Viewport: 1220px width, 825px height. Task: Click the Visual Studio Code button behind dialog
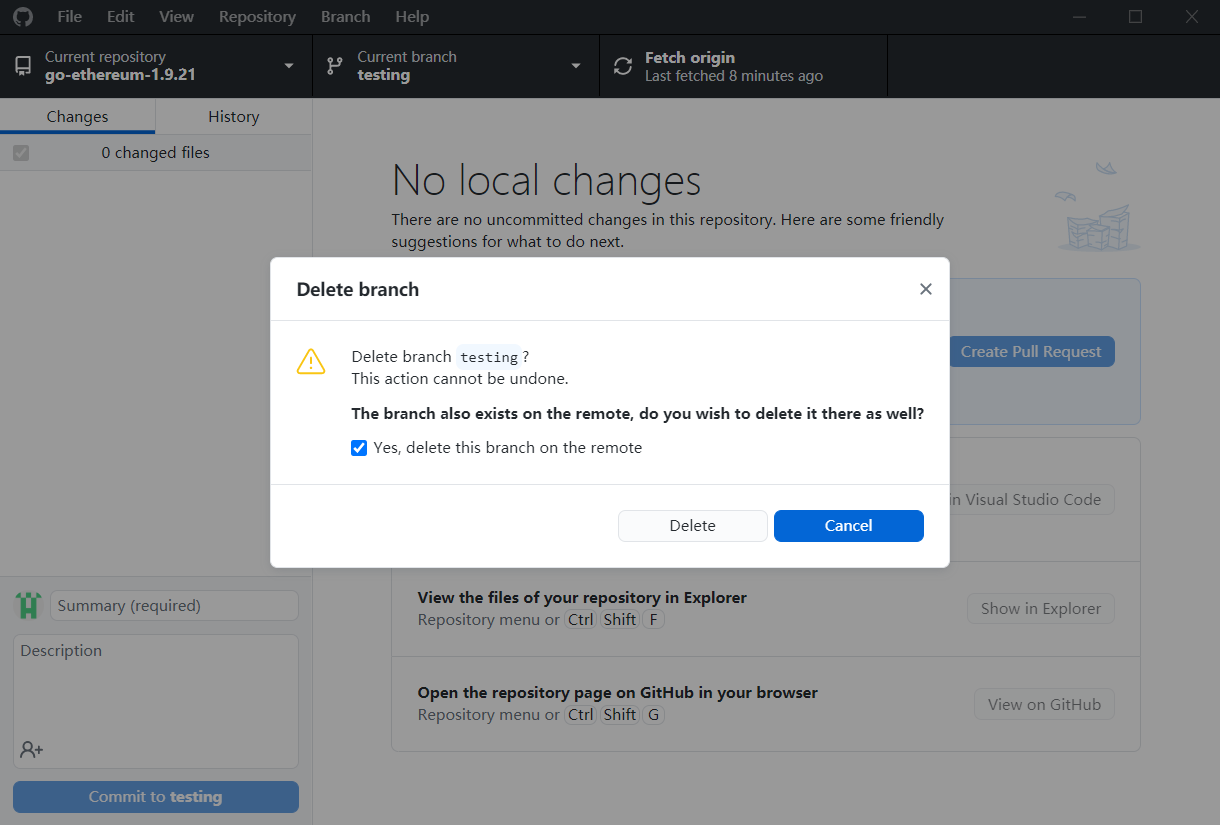point(1032,499)
